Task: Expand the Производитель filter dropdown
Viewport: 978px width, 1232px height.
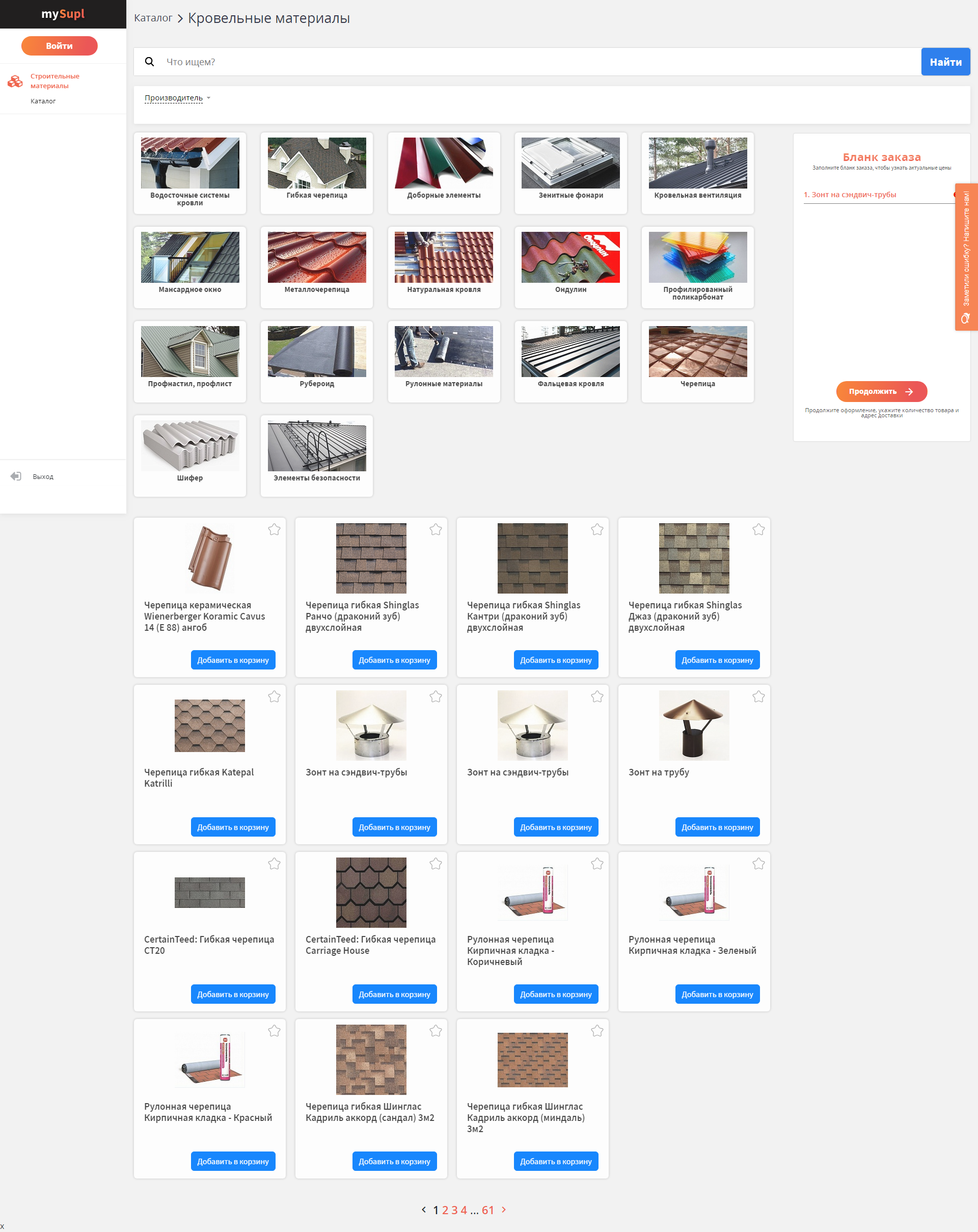Action: [x=177, y=98]
